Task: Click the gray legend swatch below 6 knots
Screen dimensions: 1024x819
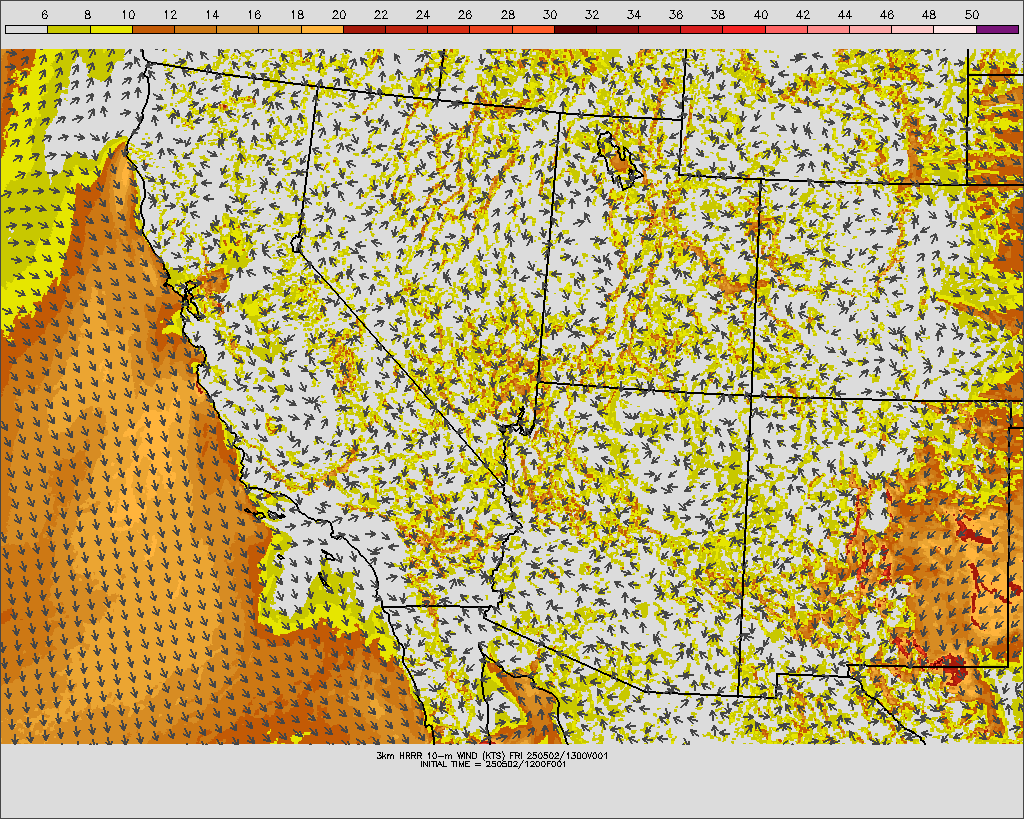Action: click(x=27, y=29)
